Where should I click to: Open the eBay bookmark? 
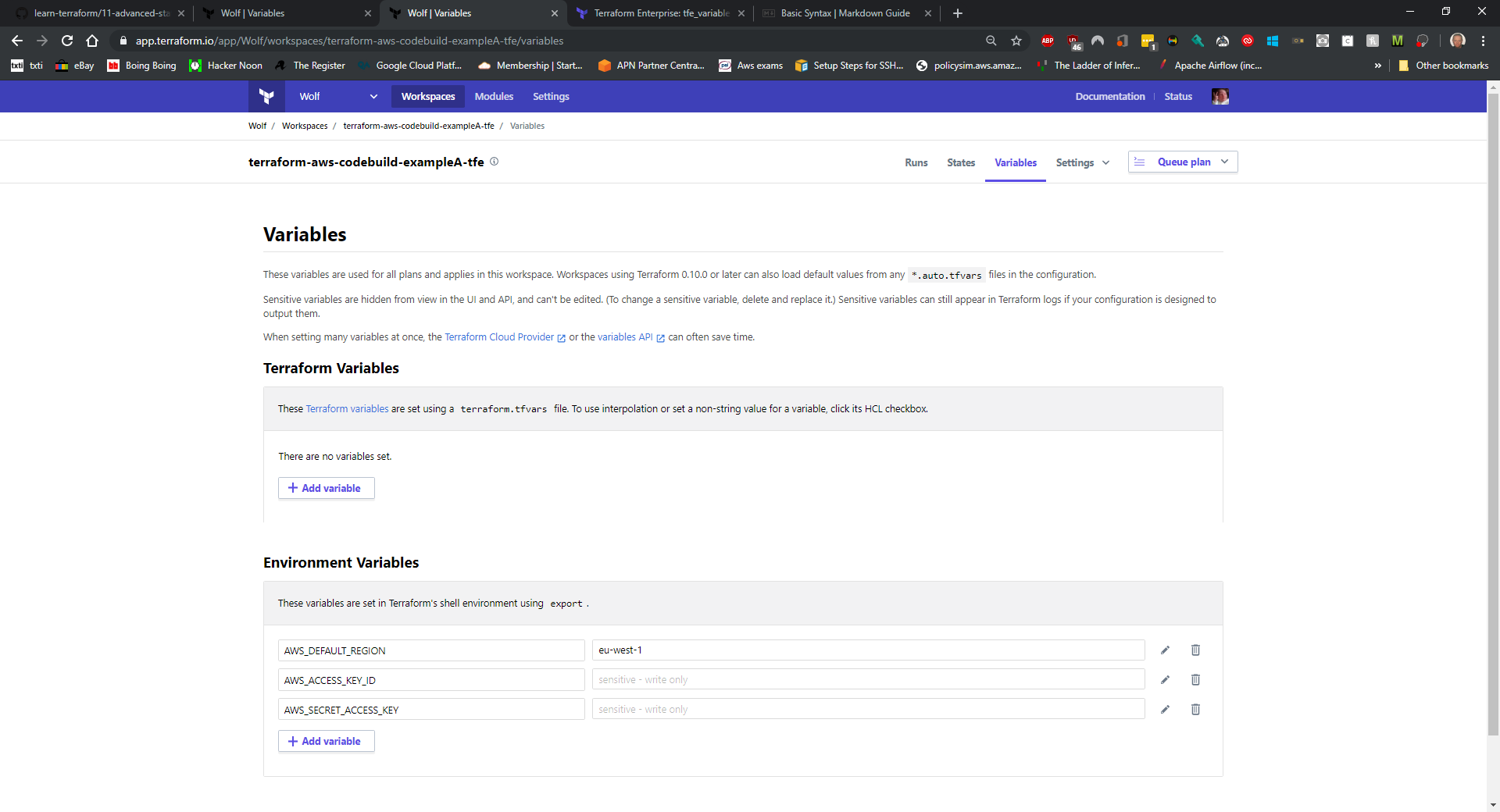coord(75,66)
